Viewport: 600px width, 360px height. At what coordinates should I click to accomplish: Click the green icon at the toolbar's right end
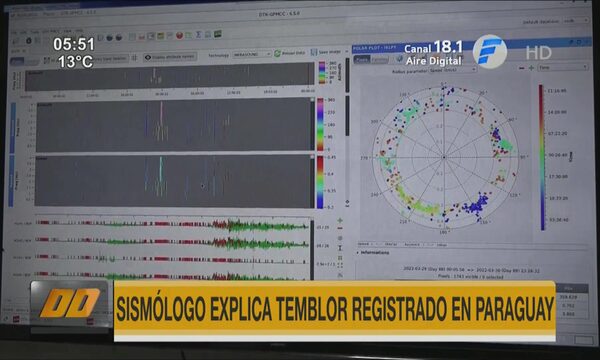(217, 34)
